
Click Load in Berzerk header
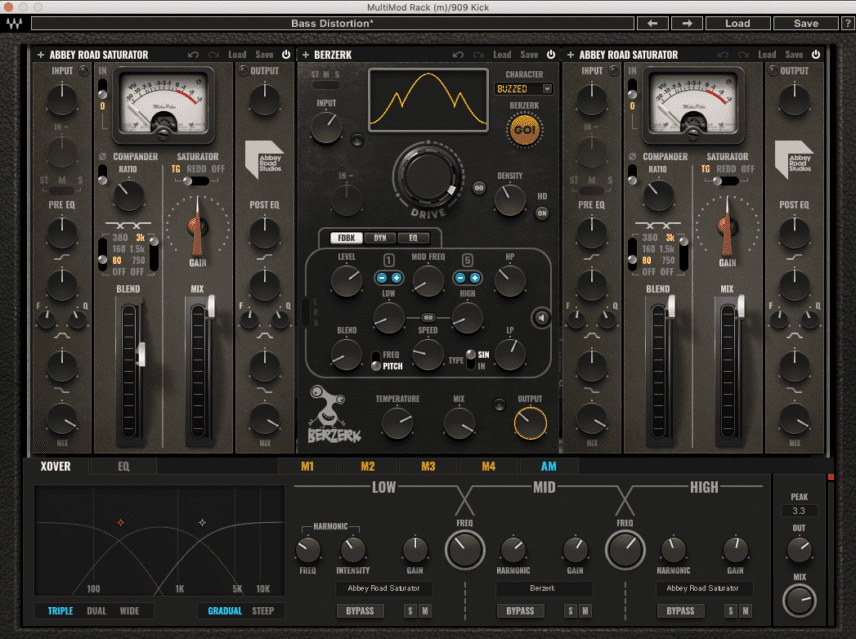pyautogui.click(x=502, y=55)
